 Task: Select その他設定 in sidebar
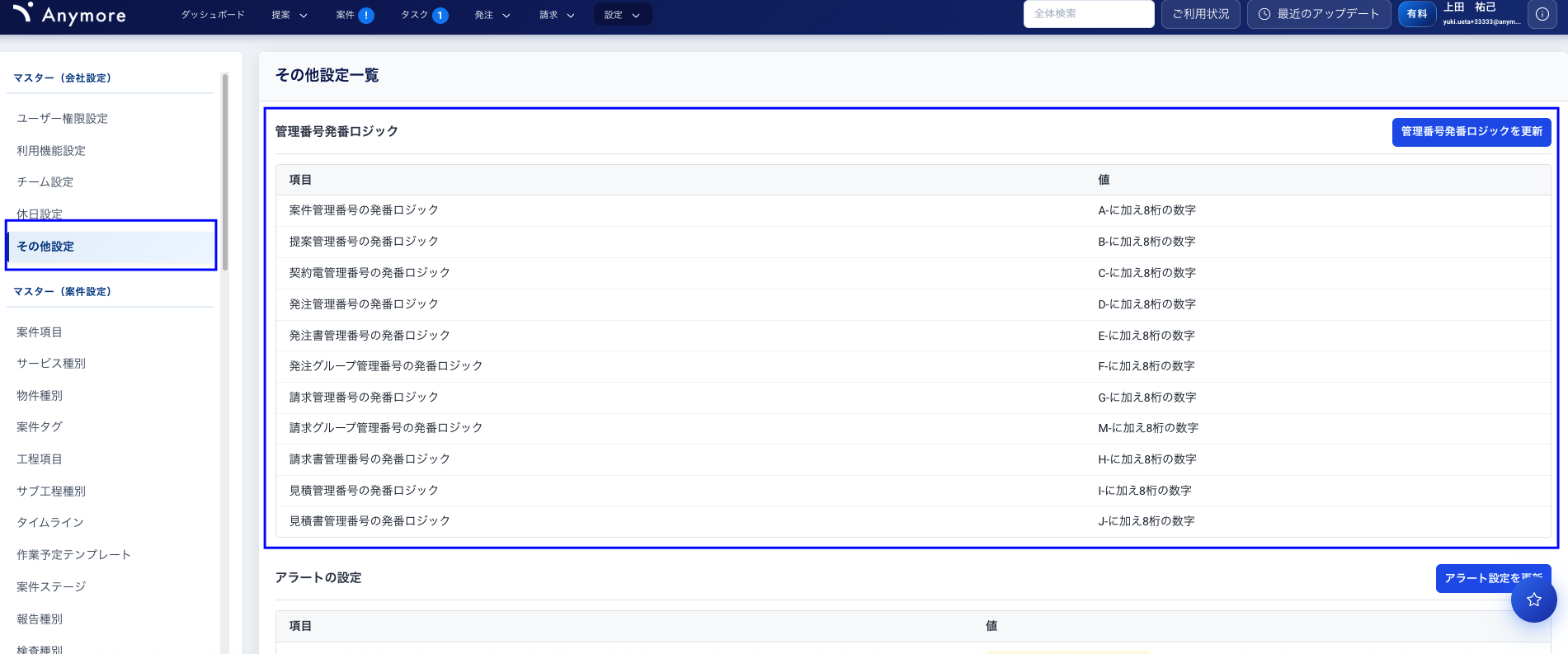[45, 247]
